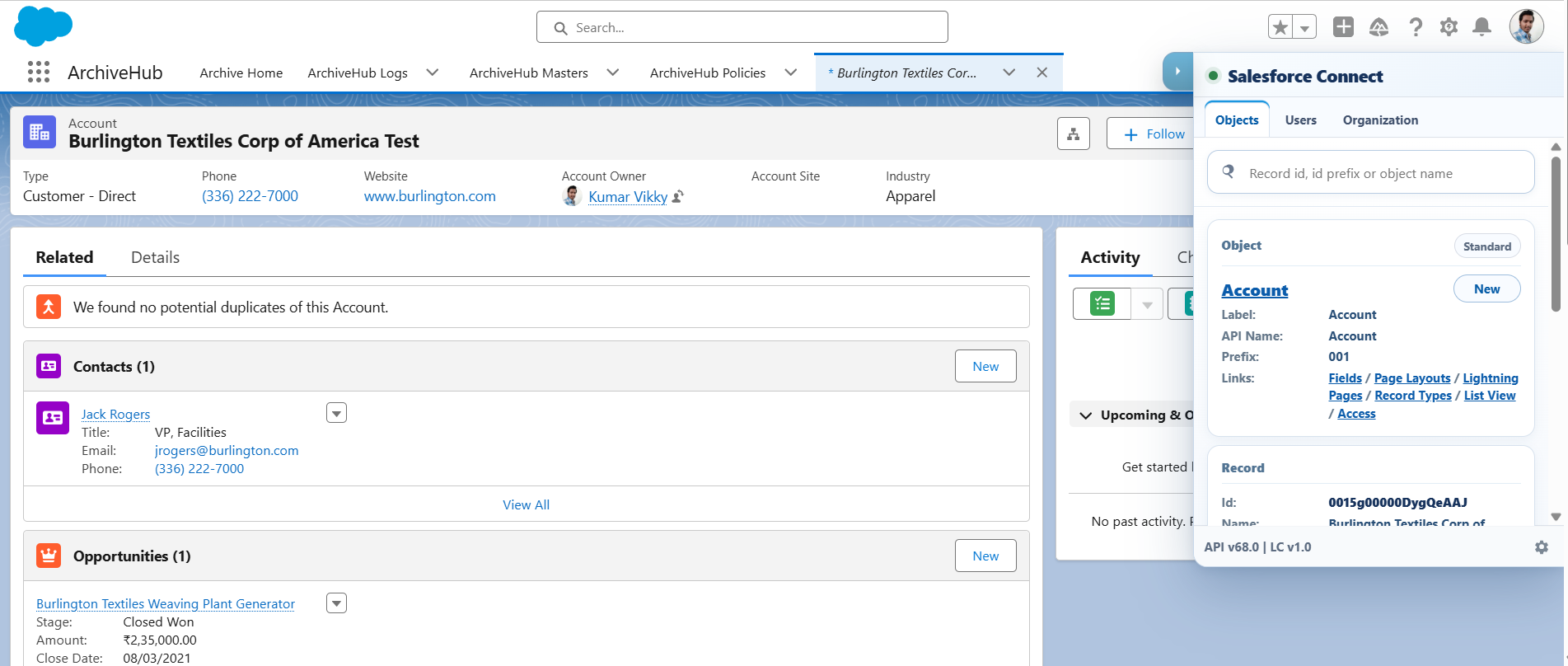Open the Archive Home tab
This screenshot has height=666, width=1568.
pos(241,73)
